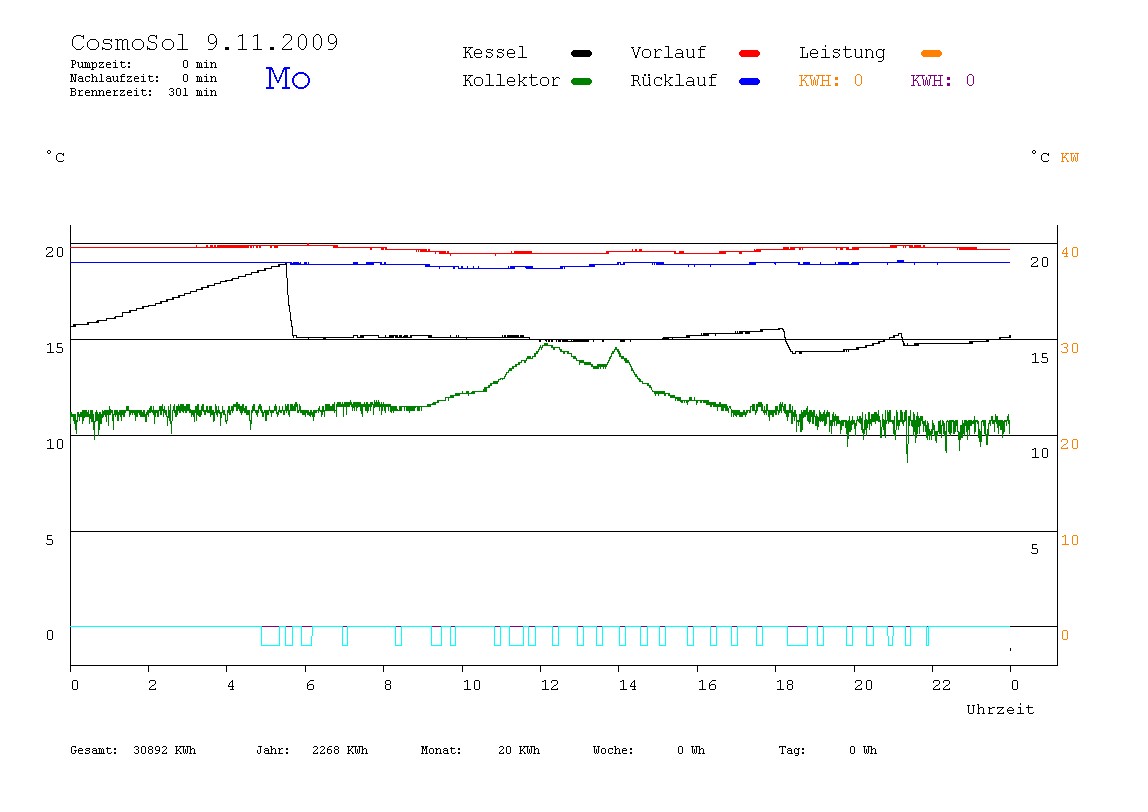Click the "Nachlaufzeit:" label
1148x812 pixels.
coord(114,78)
